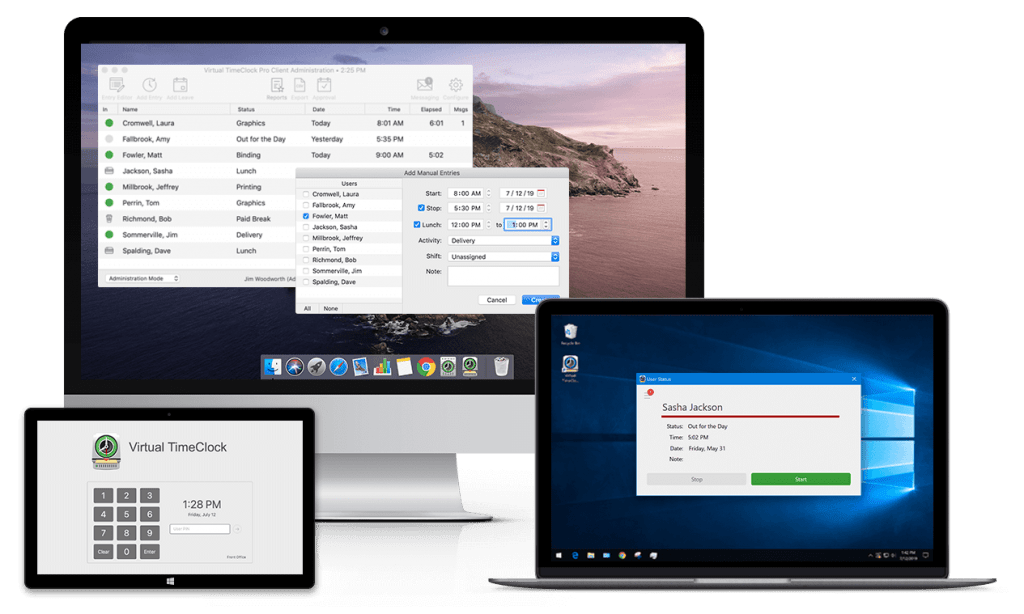The width and height of the screenshot is (1024, 614).
Task: Check Perrin, Tom in the Users list
Action: click(x=306, y=249)
